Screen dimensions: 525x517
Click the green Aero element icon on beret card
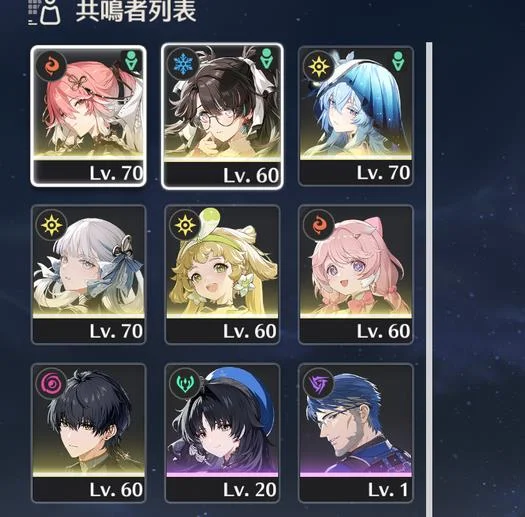click(x=184, y=383)
